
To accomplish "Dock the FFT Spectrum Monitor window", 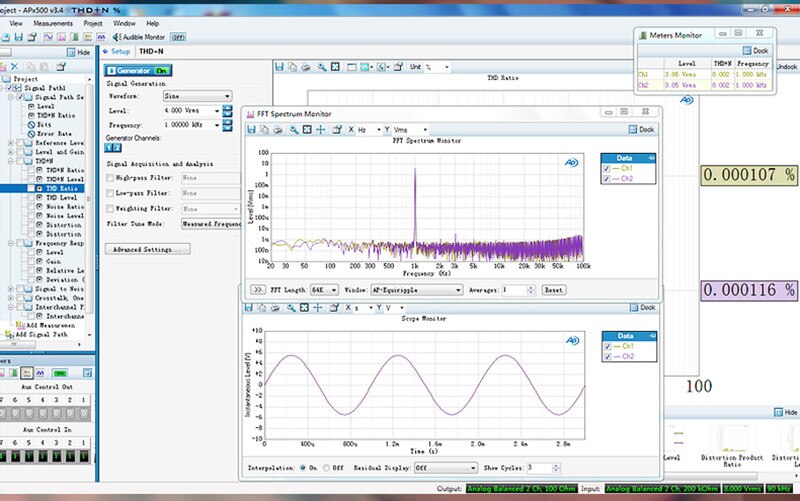I will coord(641,130).
